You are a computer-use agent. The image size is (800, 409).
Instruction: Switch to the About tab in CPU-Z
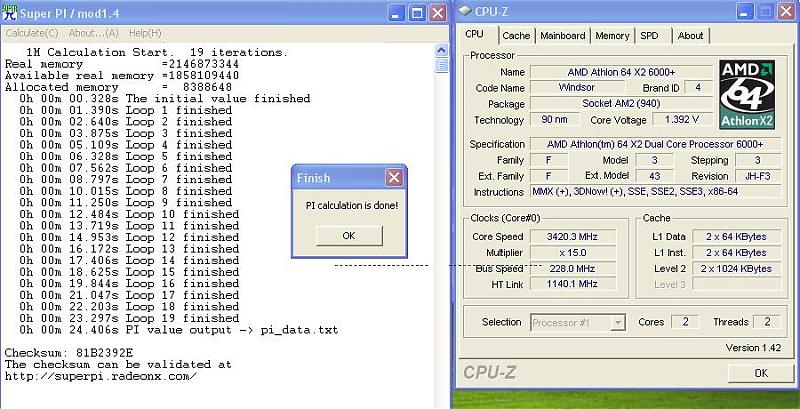click(x=690, y=36)
